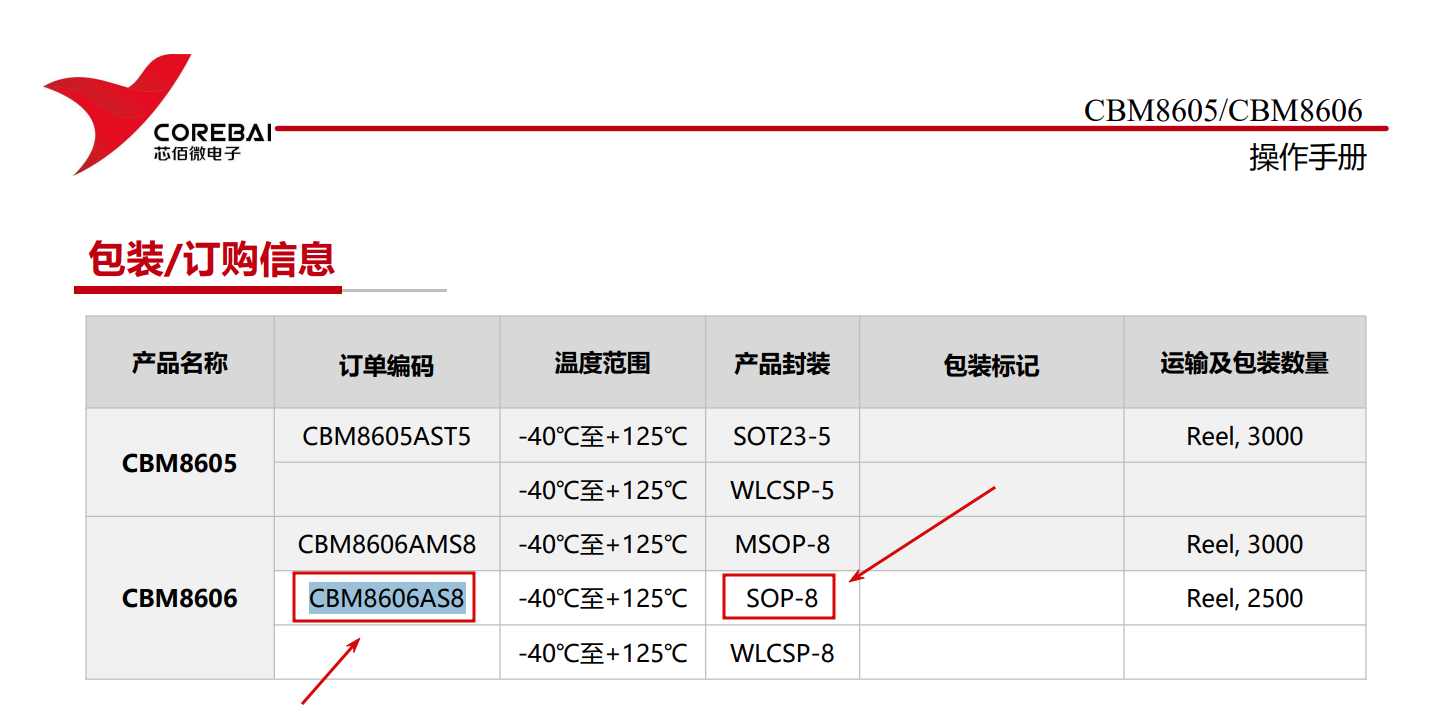Select the 芯佰微电子 company name text
Screen dimensions: 1435x728
197,155
